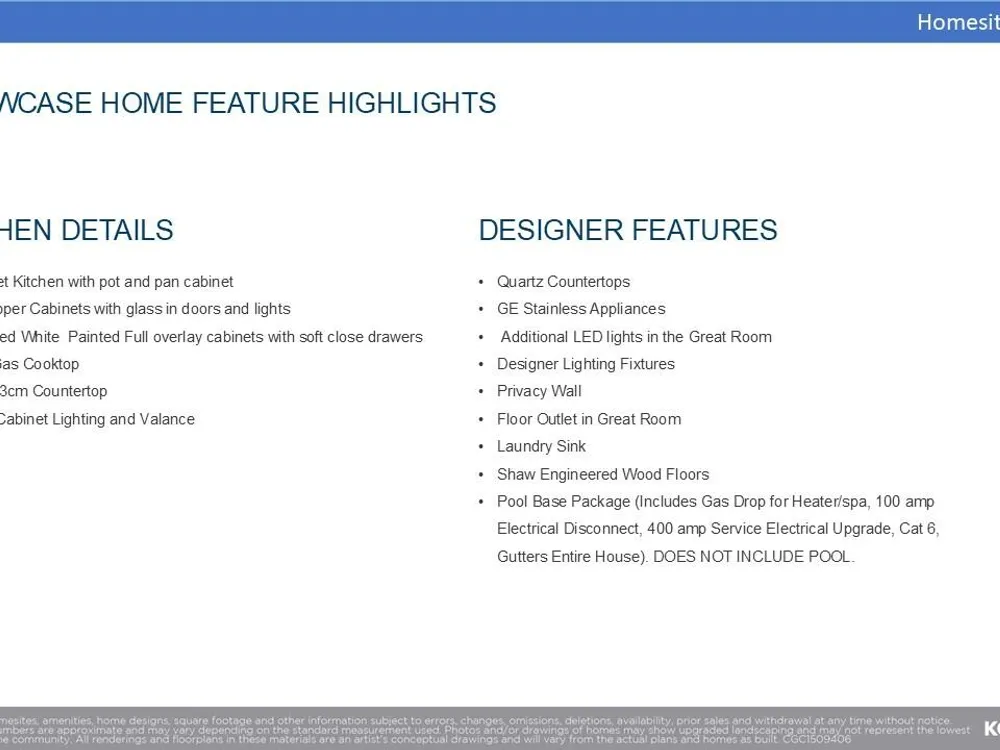The height and width of the screenshot is (750, 1000).
Task: Select the "Designer Lighting Fixtures" bullet
Action: tap(585, 364)
